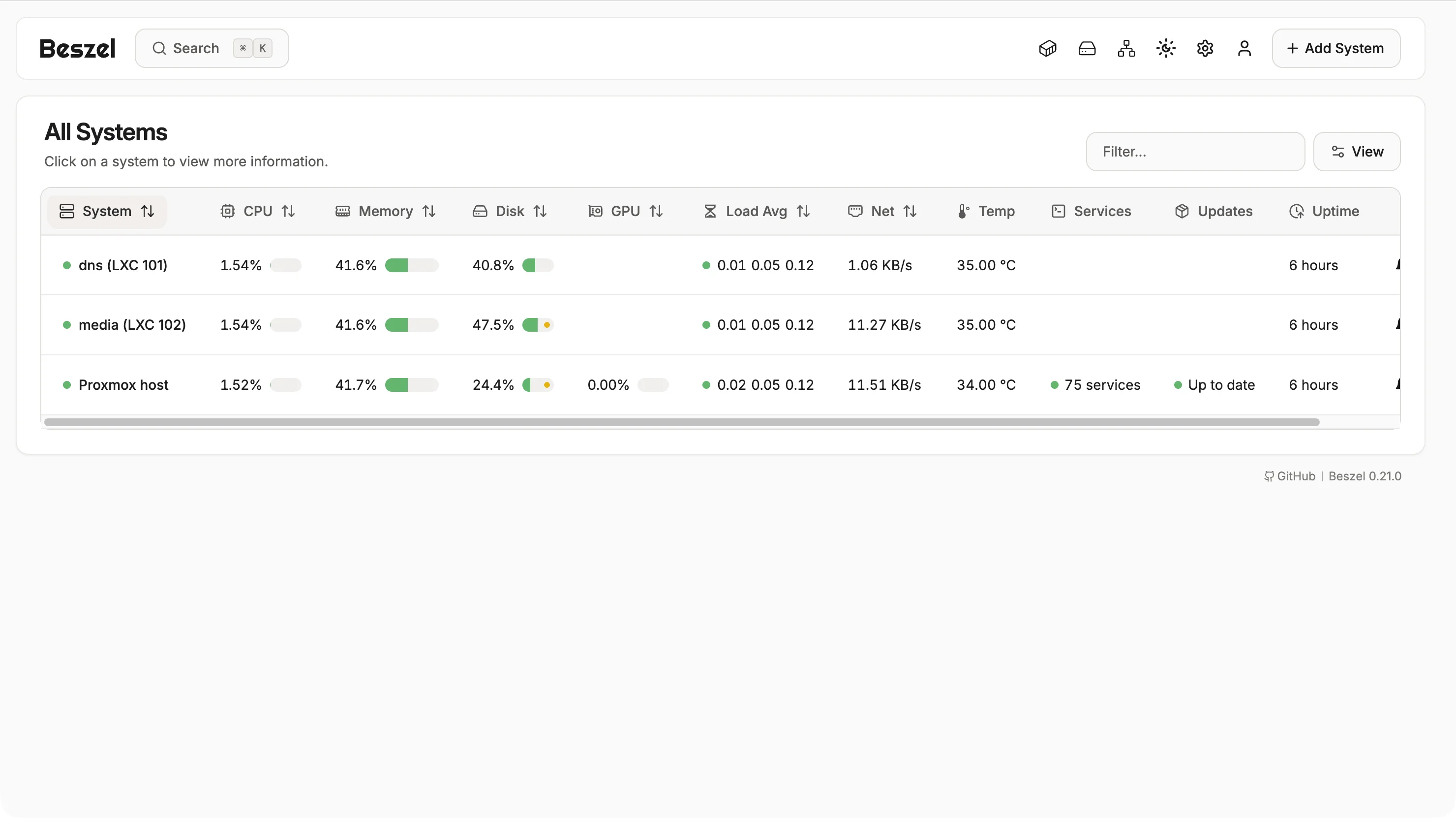
Task: Open the disk drive icon in header
Action: pos(1087,48)
